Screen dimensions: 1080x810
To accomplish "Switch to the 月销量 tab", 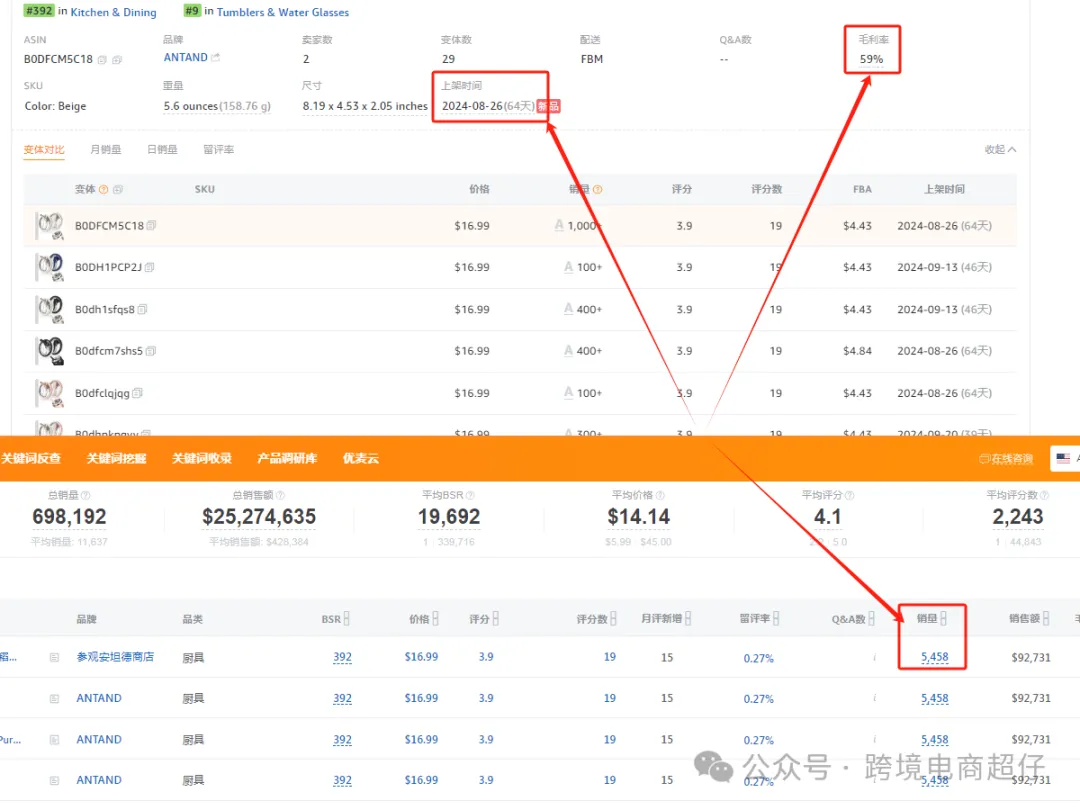I will click(105, 149).
